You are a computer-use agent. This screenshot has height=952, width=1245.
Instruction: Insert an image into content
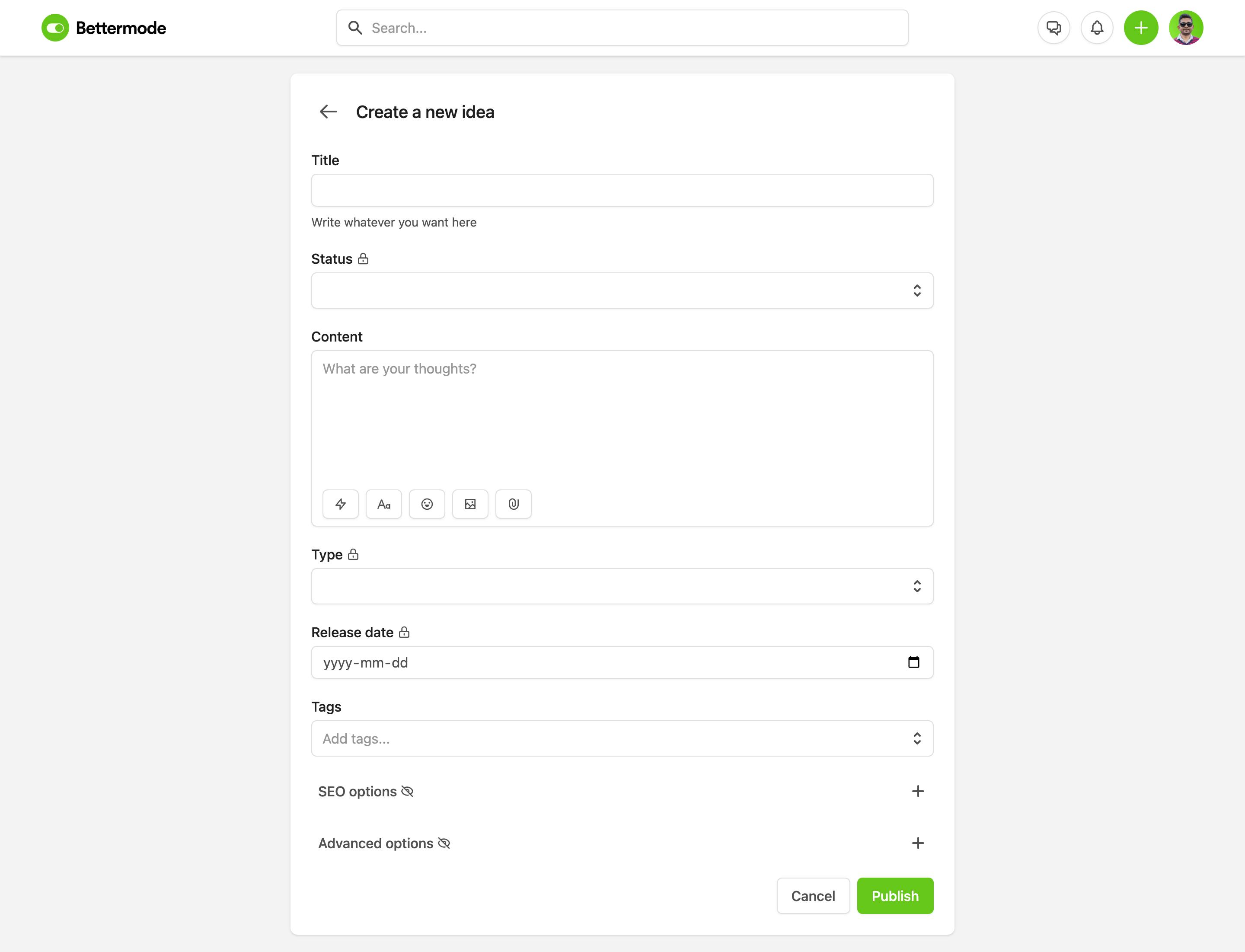(470, 504)
